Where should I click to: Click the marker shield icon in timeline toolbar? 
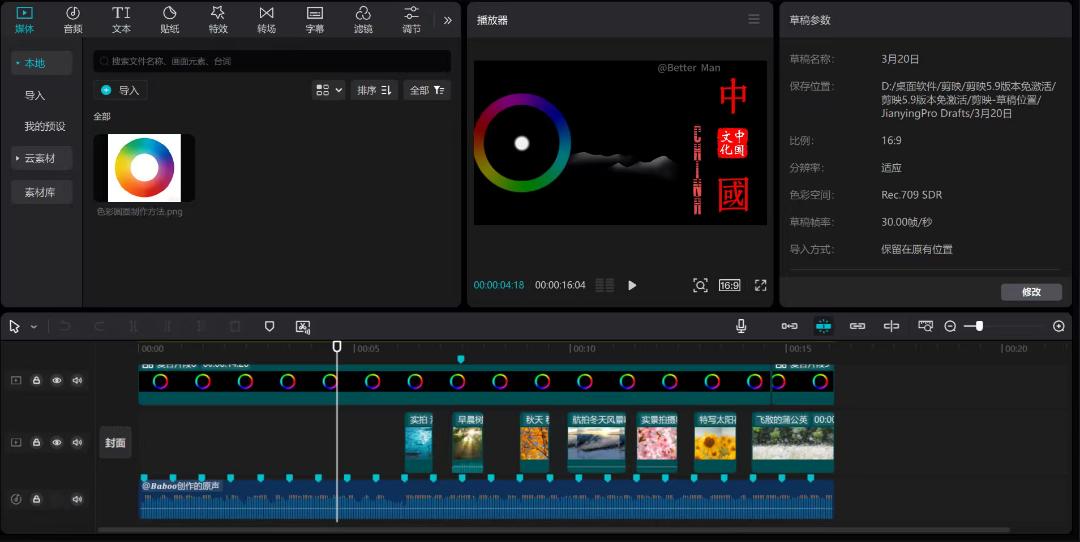[269, 326]
